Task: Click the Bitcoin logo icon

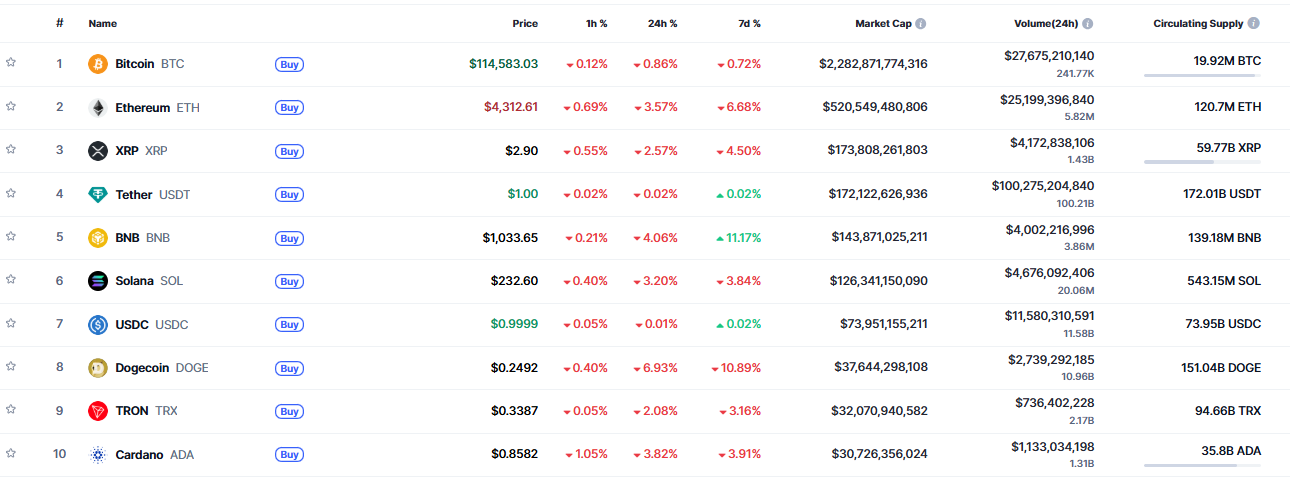Action: coord(98,64)
